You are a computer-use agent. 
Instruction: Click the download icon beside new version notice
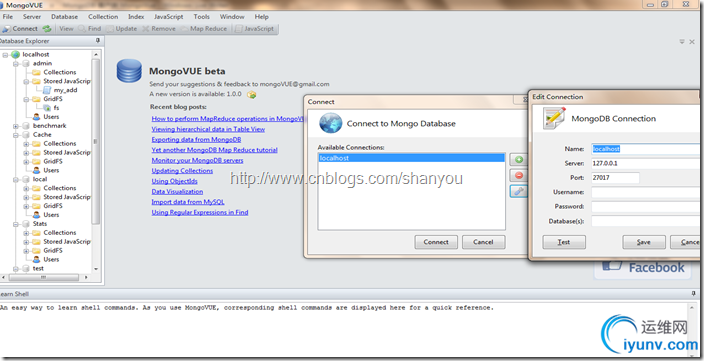pyautogui.click(x=252, y=94)
